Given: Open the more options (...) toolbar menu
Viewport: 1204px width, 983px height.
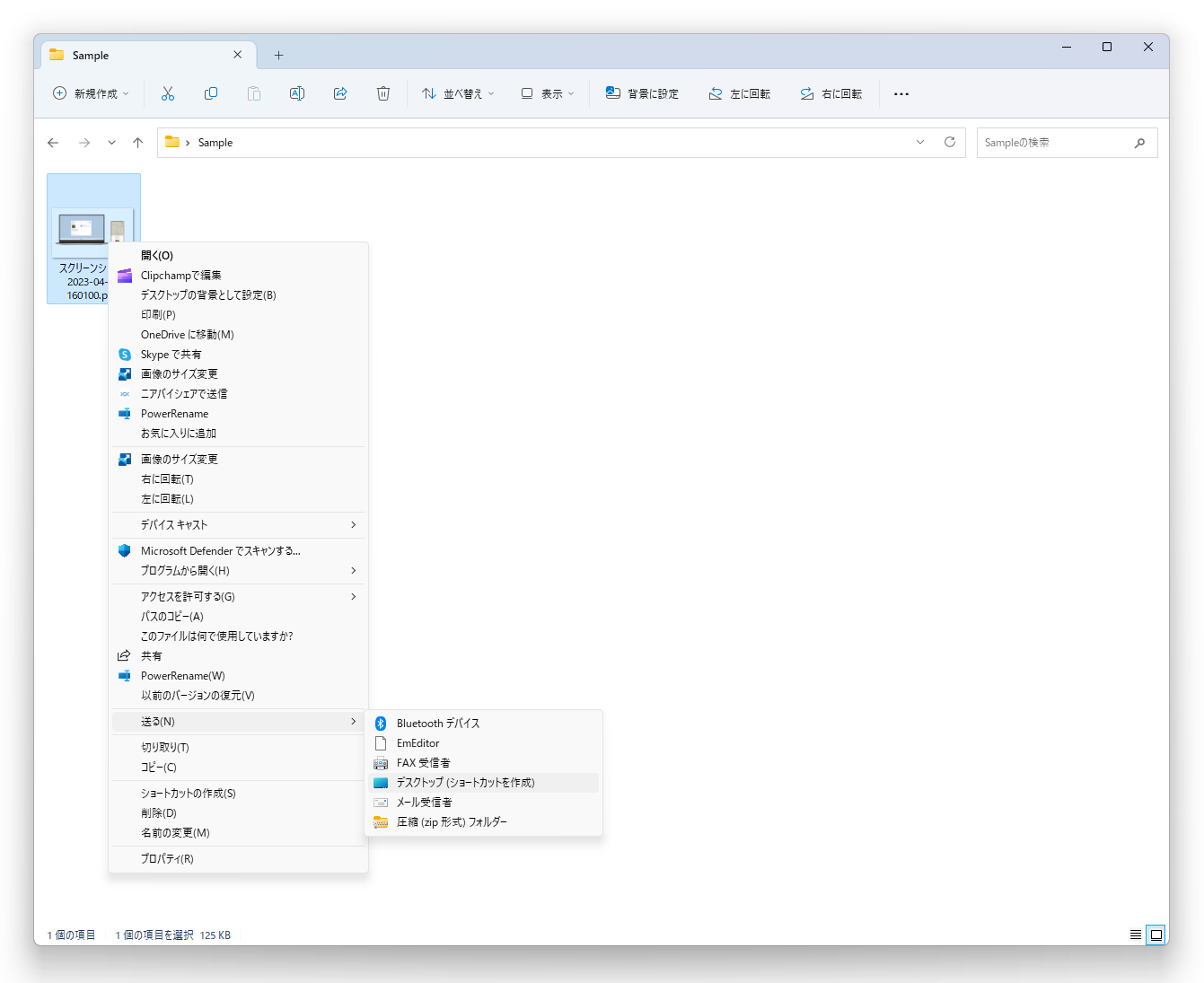Looking at the screenshot, I should (901, 93).
